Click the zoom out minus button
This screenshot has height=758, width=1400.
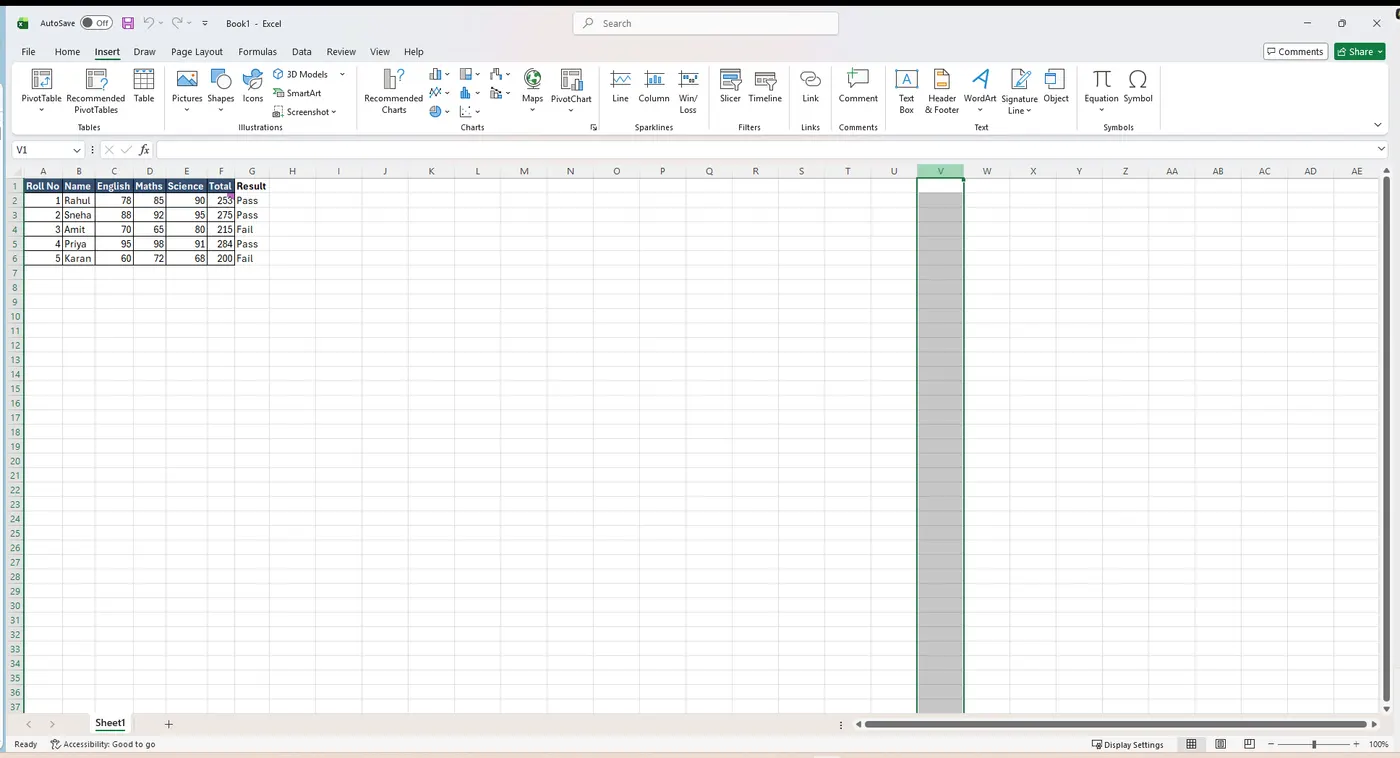pos(1271,744)
